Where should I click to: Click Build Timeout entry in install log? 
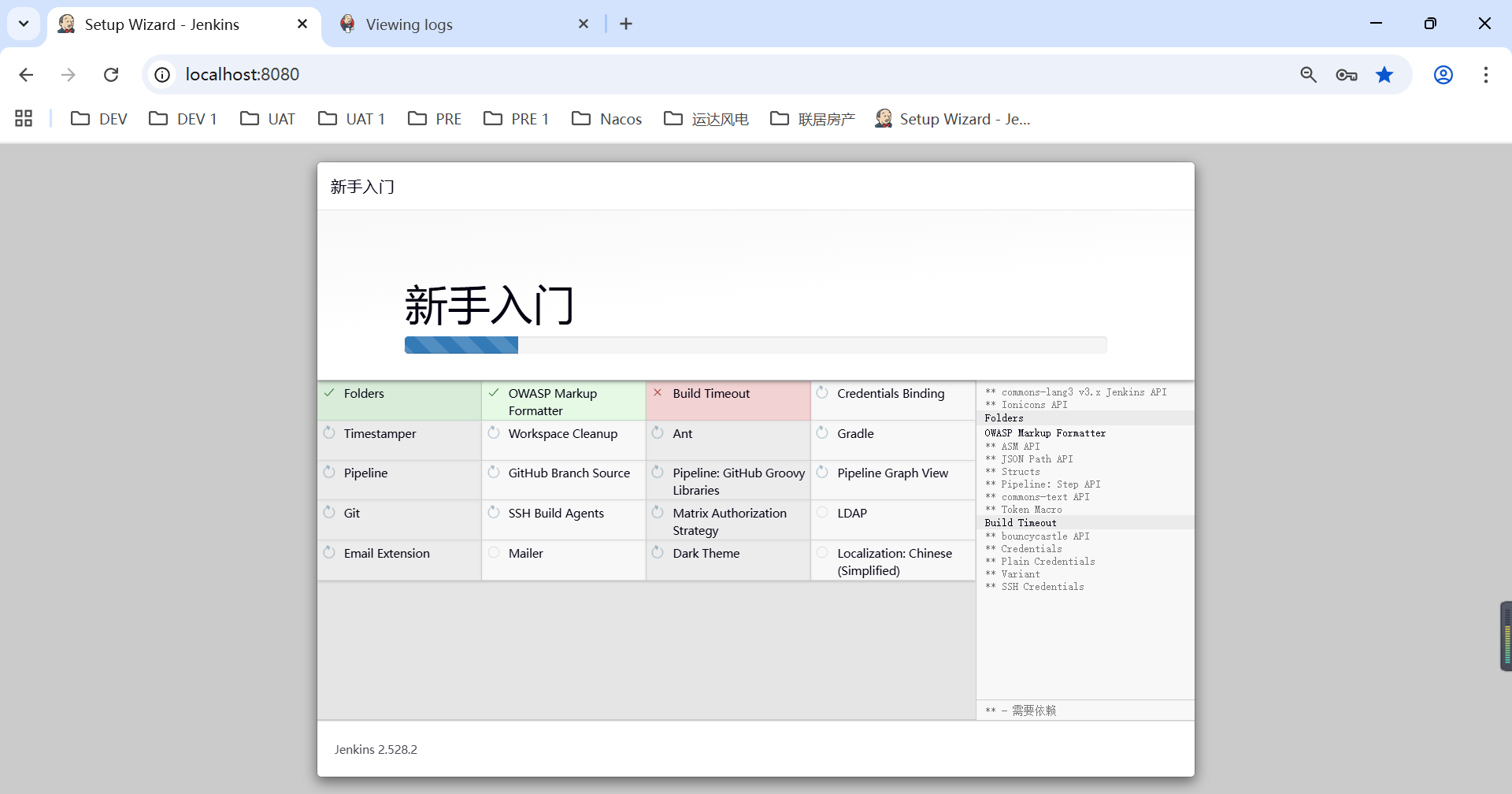click(x=1021, y=523)
